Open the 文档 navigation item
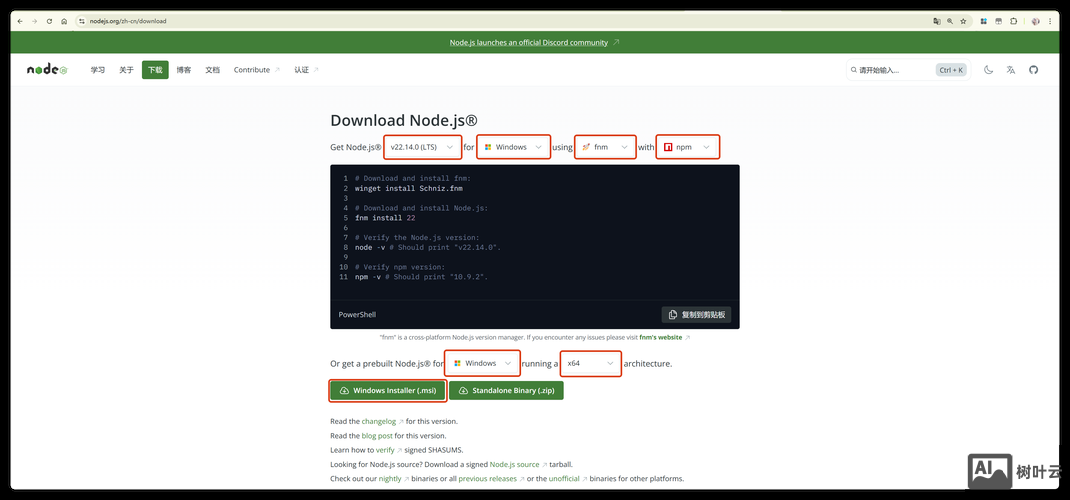This screenshot has height=500, width=1070. 213,70
